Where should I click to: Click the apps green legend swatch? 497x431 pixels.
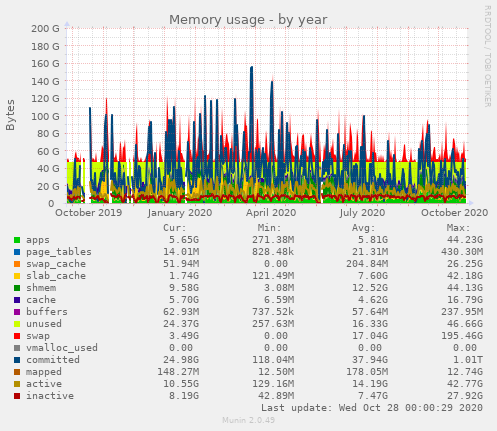click(17, 240)
